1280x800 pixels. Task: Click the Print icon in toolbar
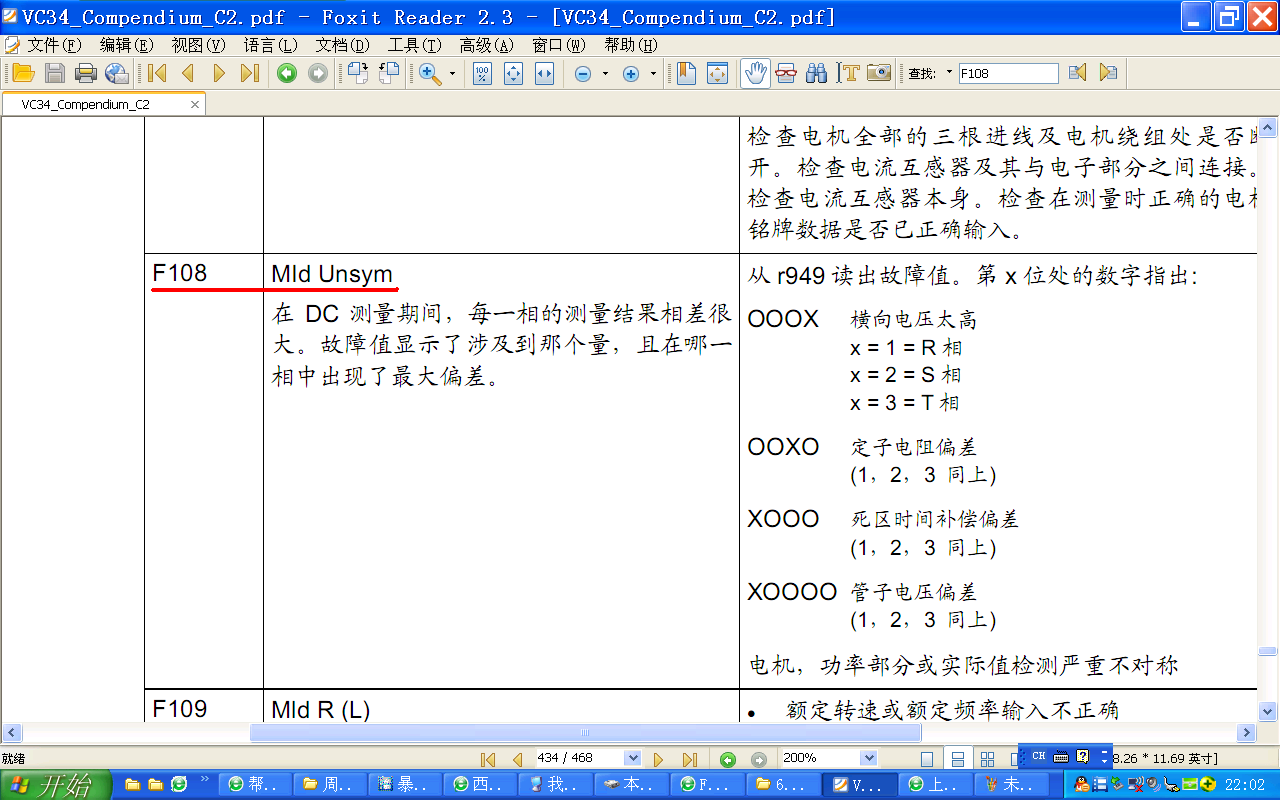86,73
